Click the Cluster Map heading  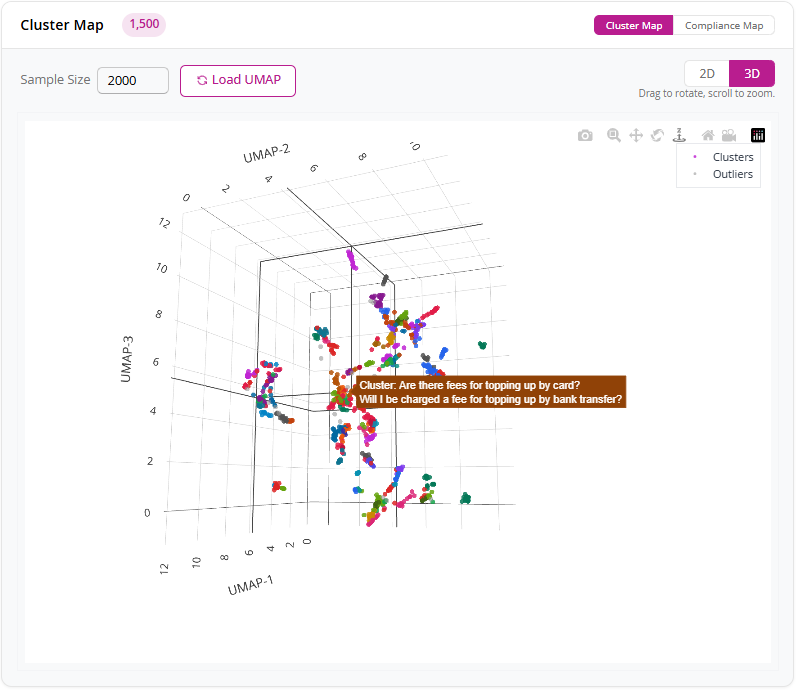62,25
